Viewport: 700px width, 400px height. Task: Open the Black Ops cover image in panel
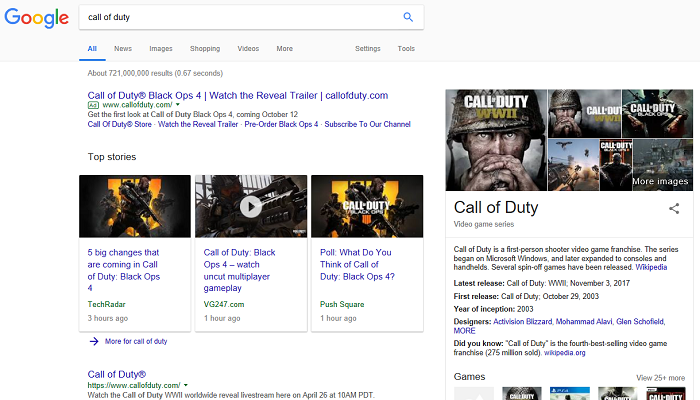657,113
